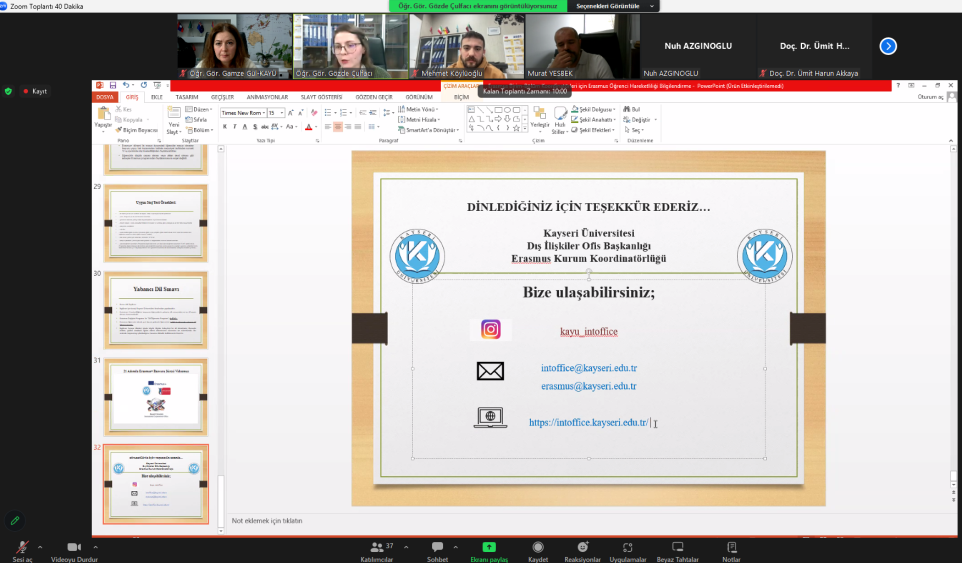This screenshot has width=962, height=563.
Task: Click the Yeni Slayt new slide icon
Action: click(174, 113)
